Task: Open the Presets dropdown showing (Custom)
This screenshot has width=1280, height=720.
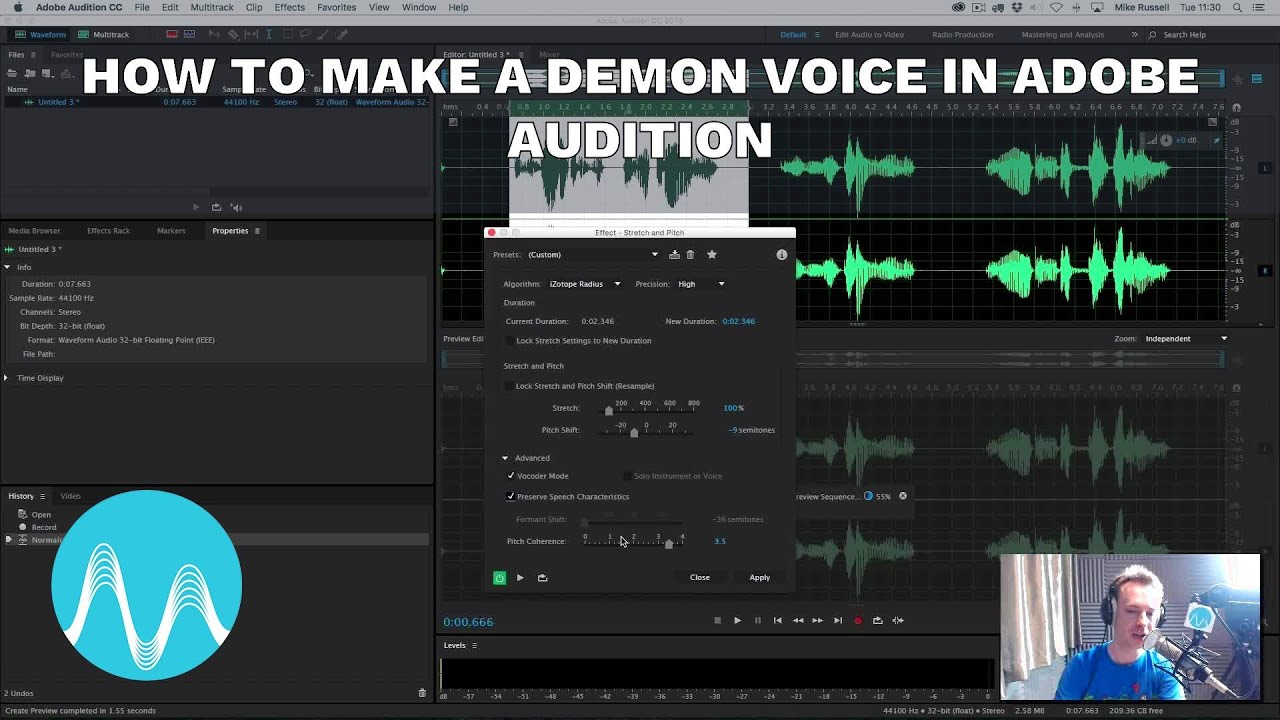Action: (x=593, y=254)
